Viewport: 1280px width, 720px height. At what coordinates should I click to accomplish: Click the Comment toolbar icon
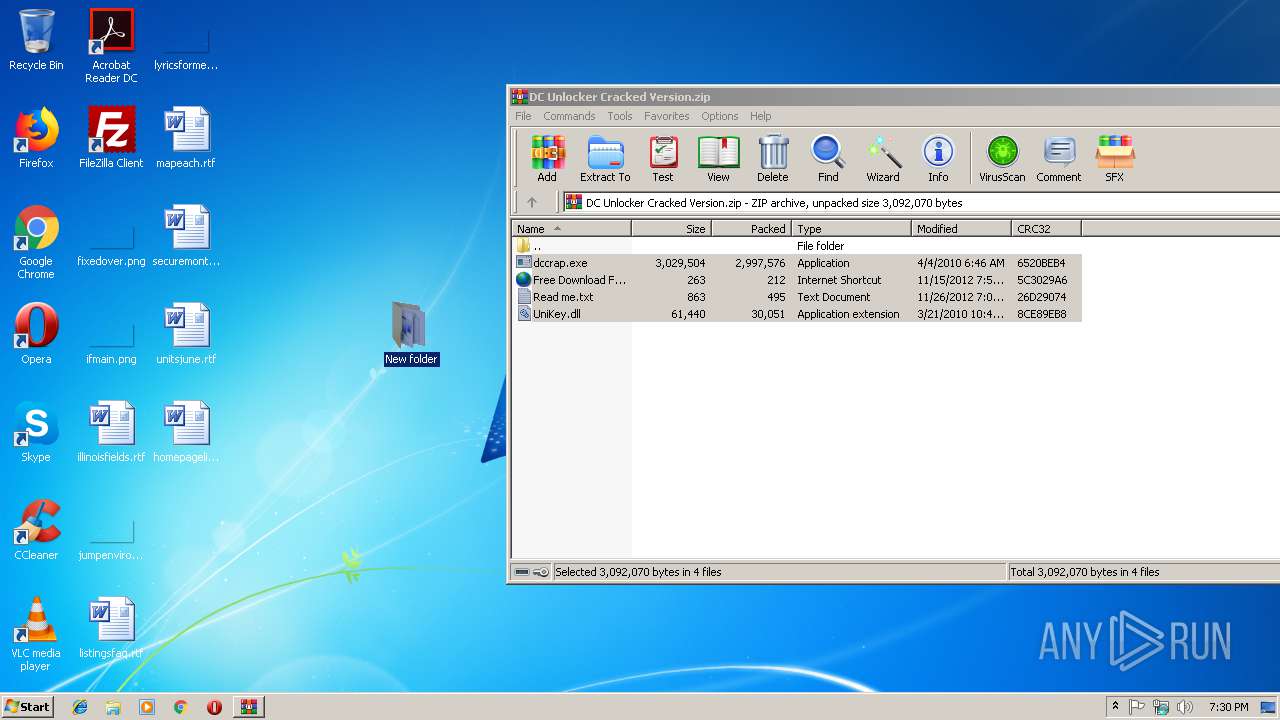coord(1058,158)
